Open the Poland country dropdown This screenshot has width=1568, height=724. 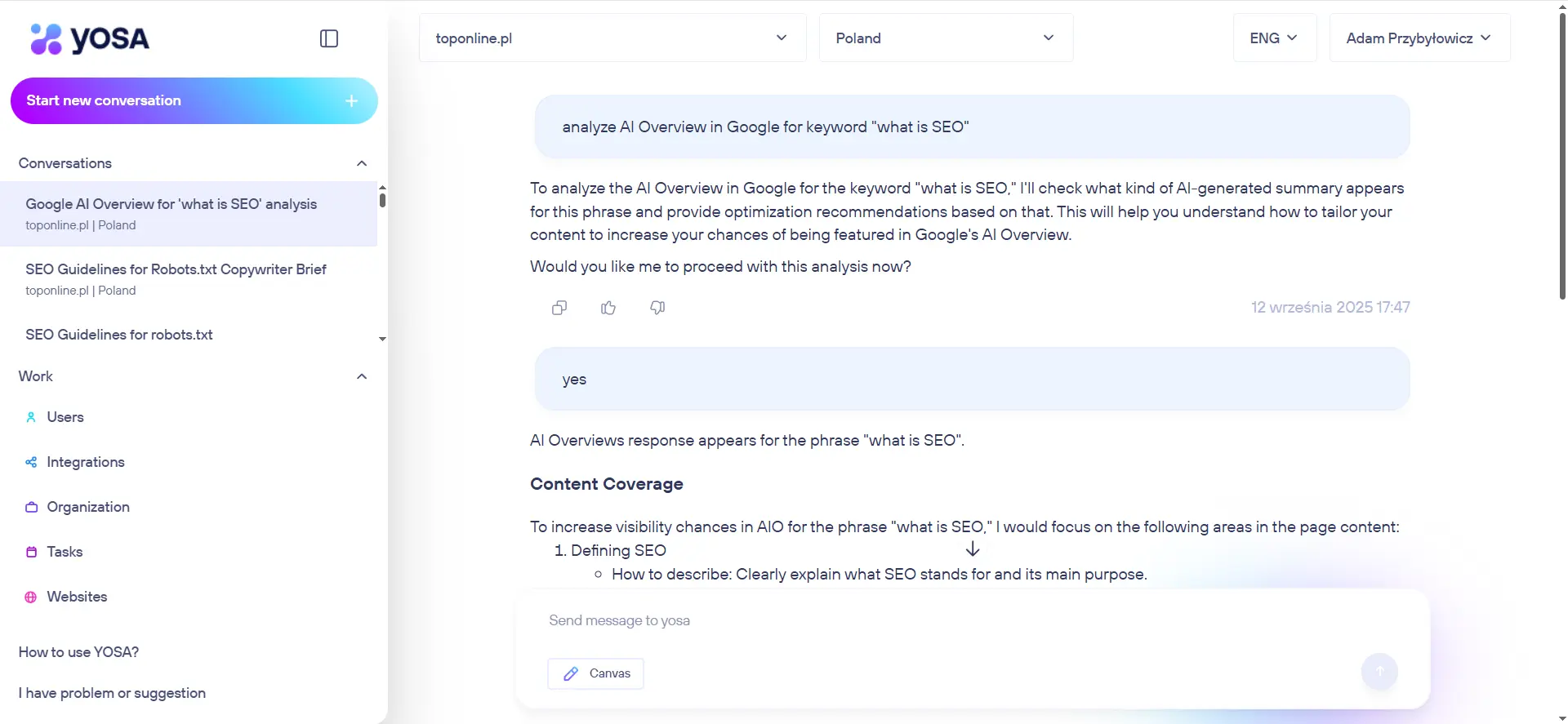(x=945, y=38)
